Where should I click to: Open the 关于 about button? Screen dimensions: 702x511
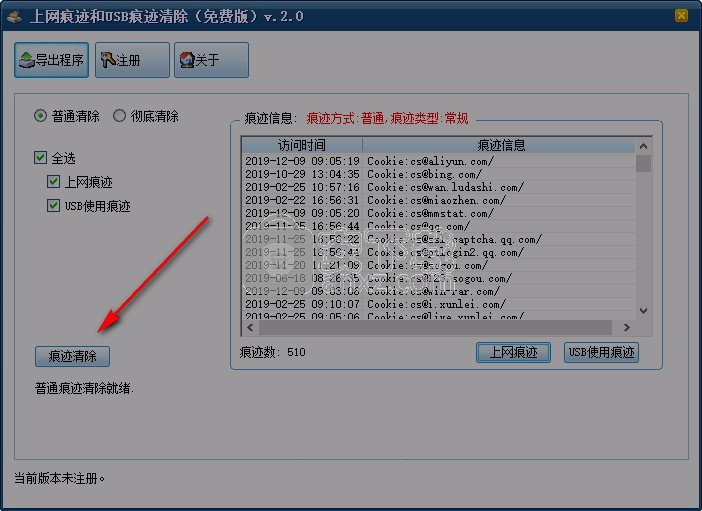[x=211, y=60]
